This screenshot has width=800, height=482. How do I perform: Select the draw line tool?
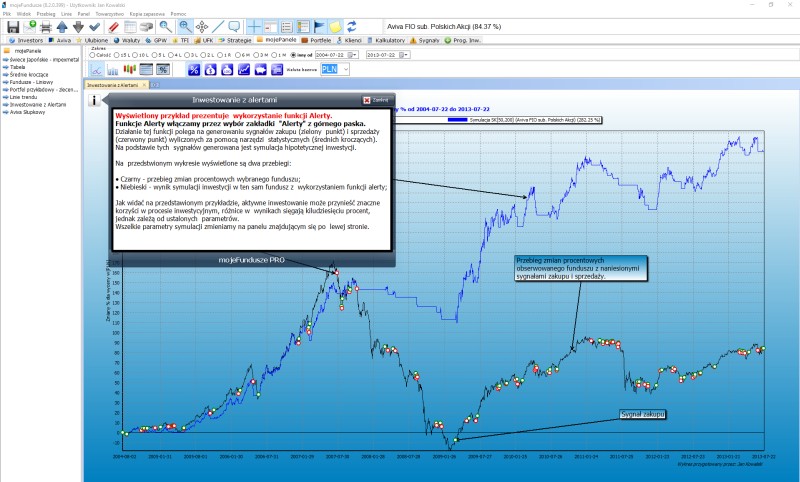219,26
